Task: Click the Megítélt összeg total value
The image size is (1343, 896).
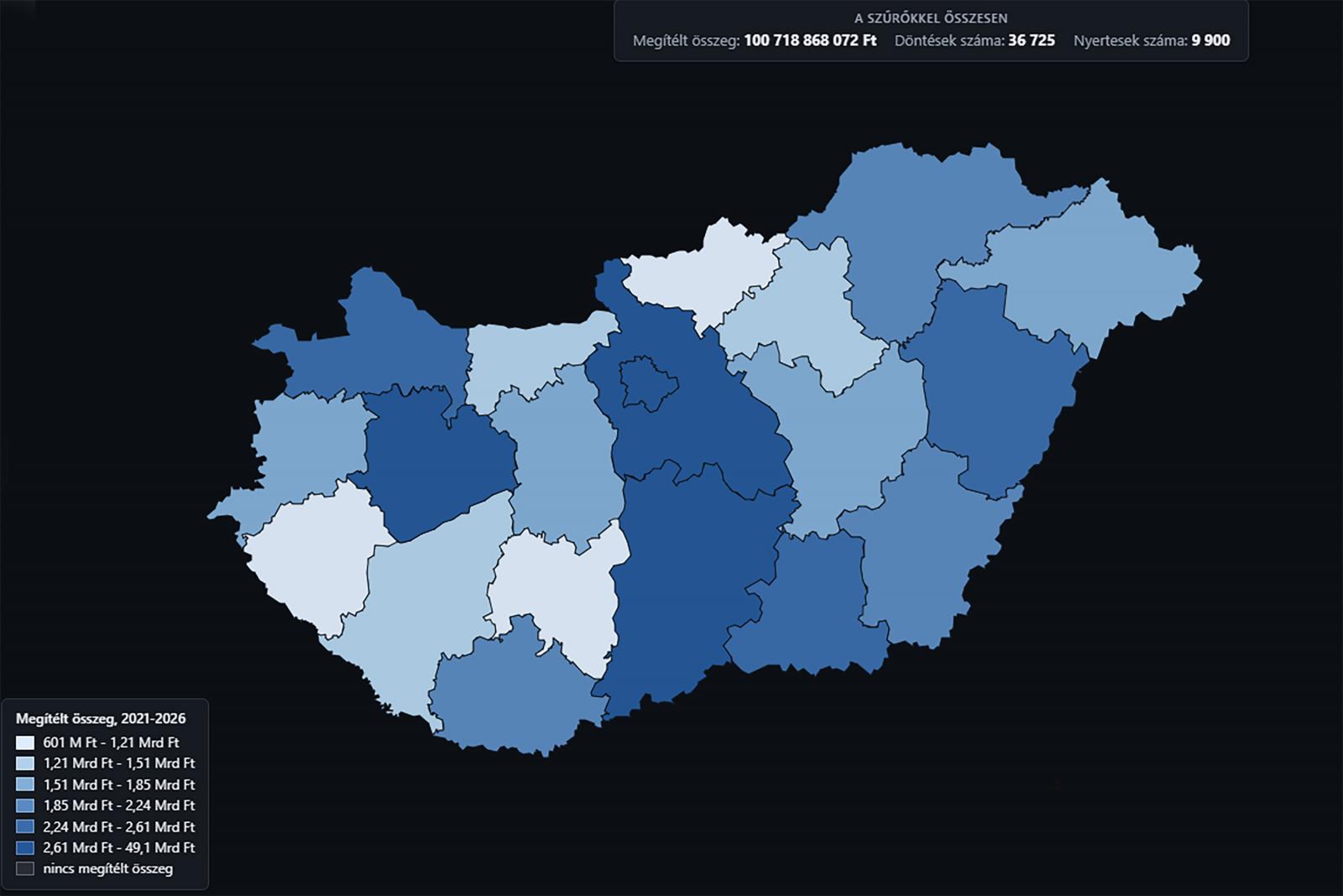Action: [810, 40]
